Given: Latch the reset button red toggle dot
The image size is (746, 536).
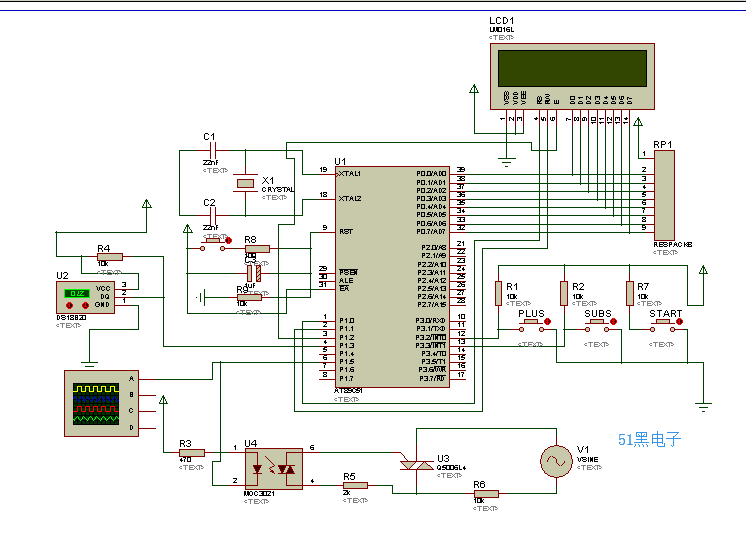Looking at the screenshot, I should 228,241.
